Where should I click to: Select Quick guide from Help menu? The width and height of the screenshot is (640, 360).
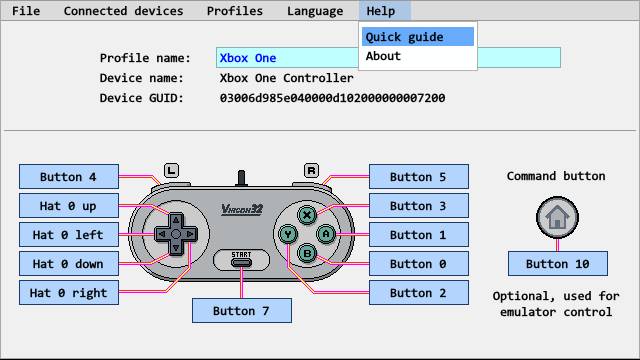click(x=418, y=37)
